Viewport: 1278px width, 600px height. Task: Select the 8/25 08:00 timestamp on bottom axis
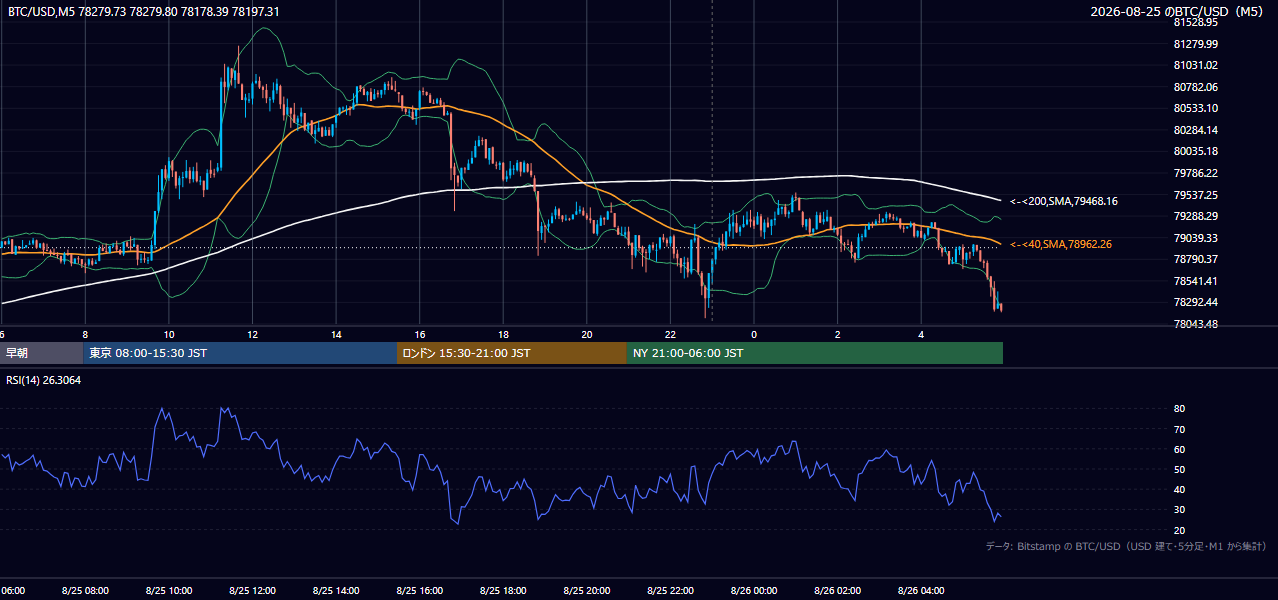(x=85, y=590)
